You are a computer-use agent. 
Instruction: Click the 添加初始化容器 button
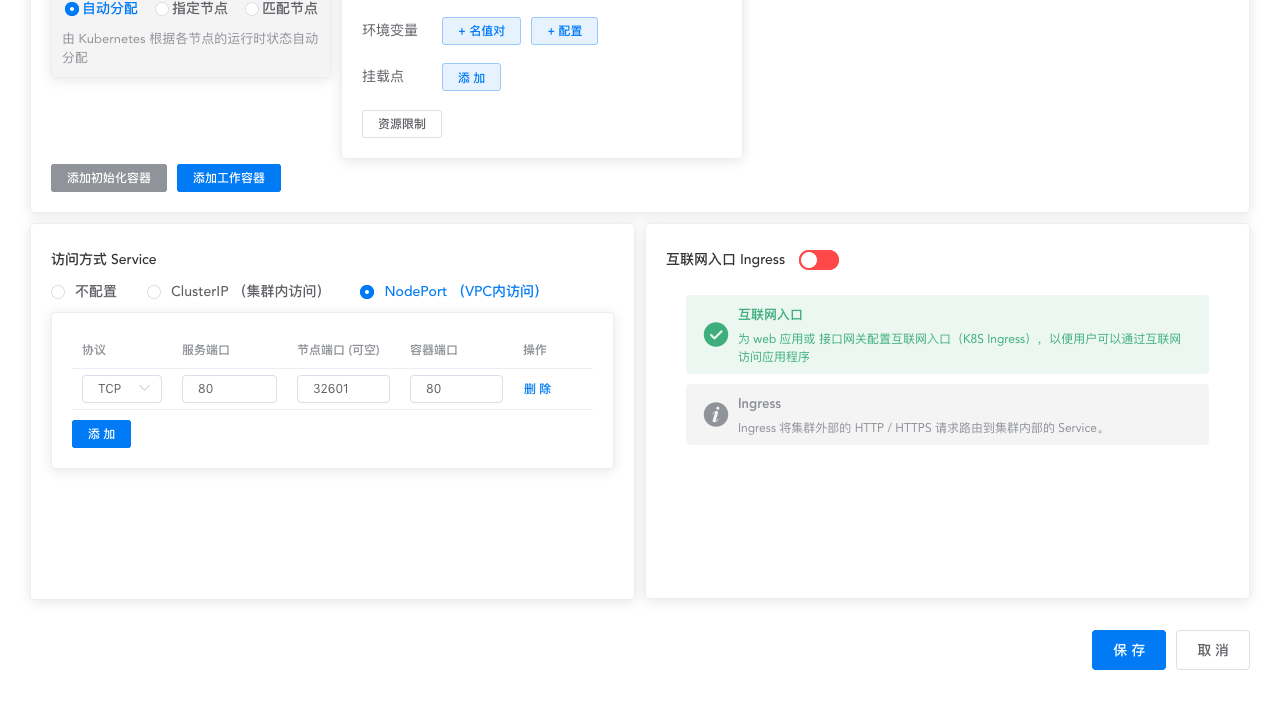[108, 178]
